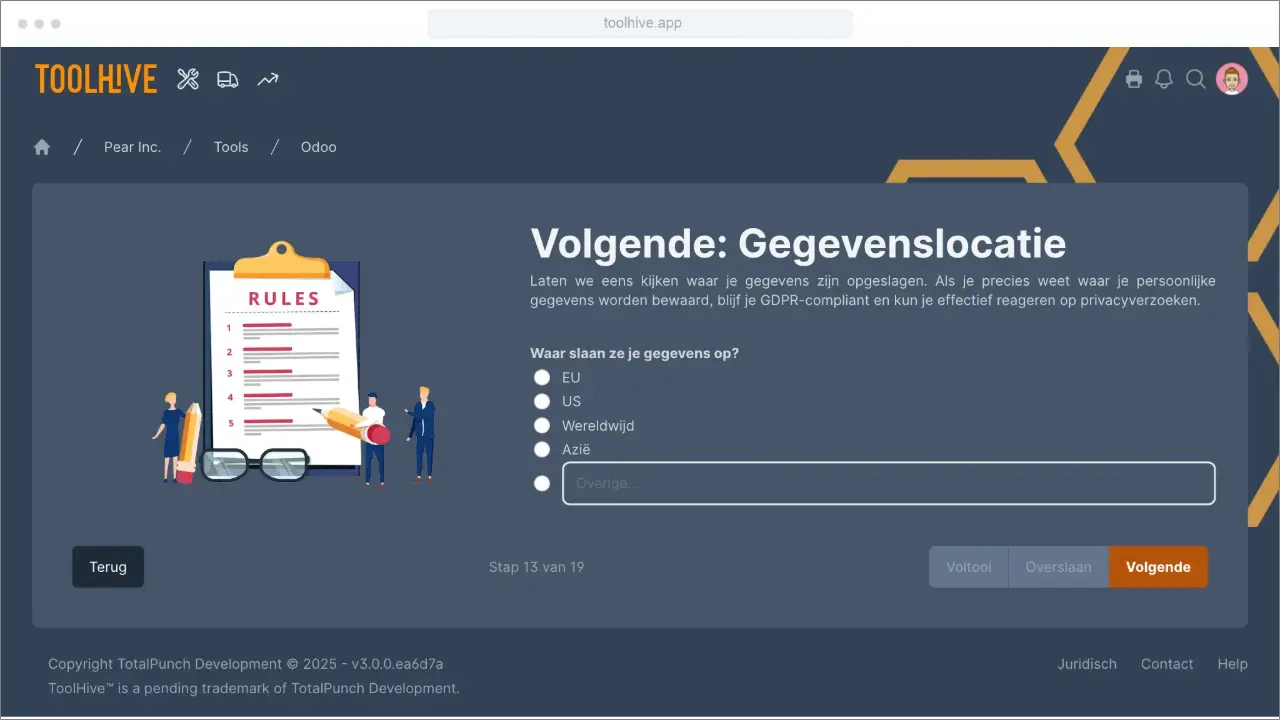Open analytics via trending arrow icon

click(267, 78)
